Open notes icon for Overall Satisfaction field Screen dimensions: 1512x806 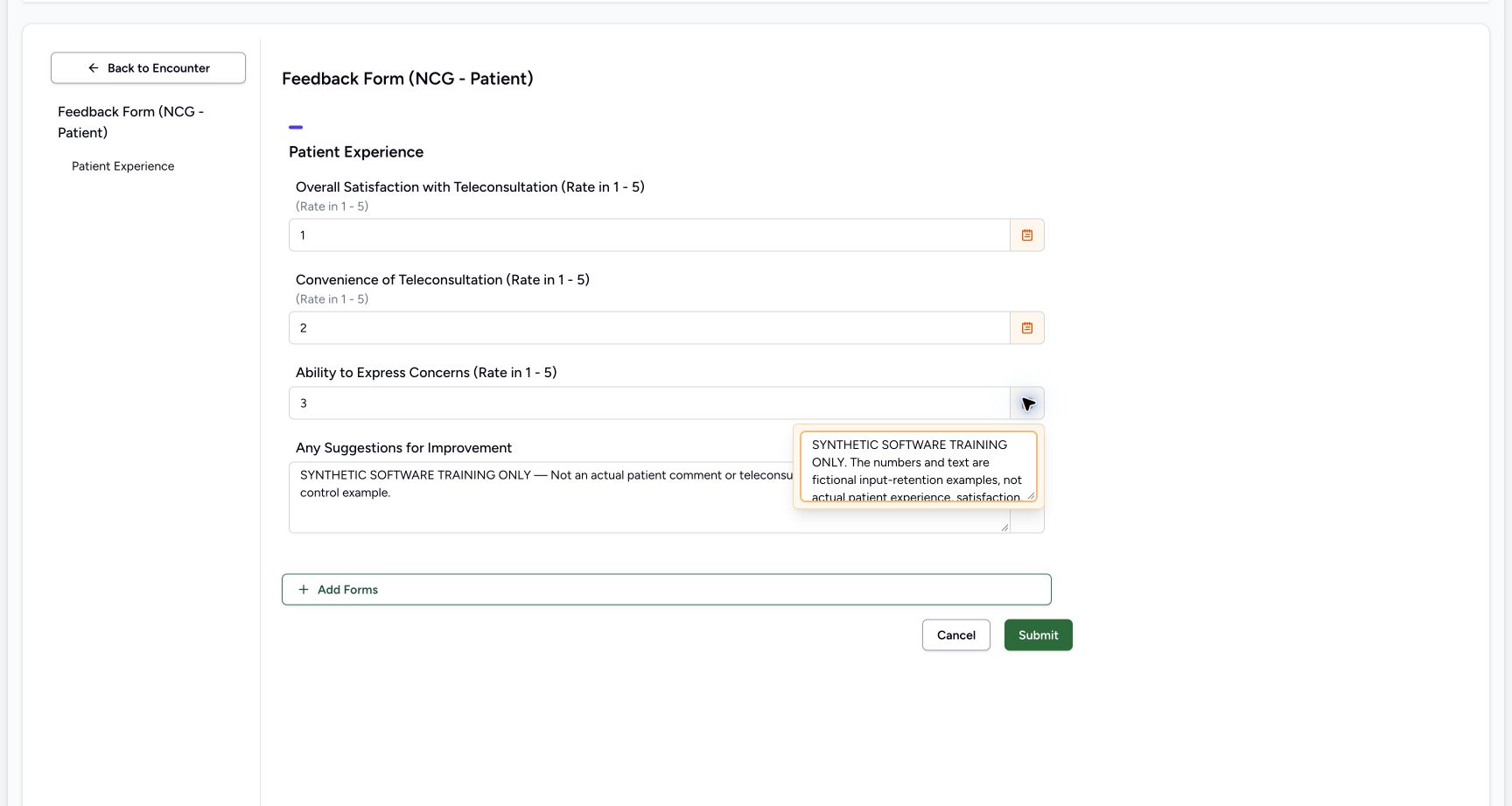pos(1027,235)
